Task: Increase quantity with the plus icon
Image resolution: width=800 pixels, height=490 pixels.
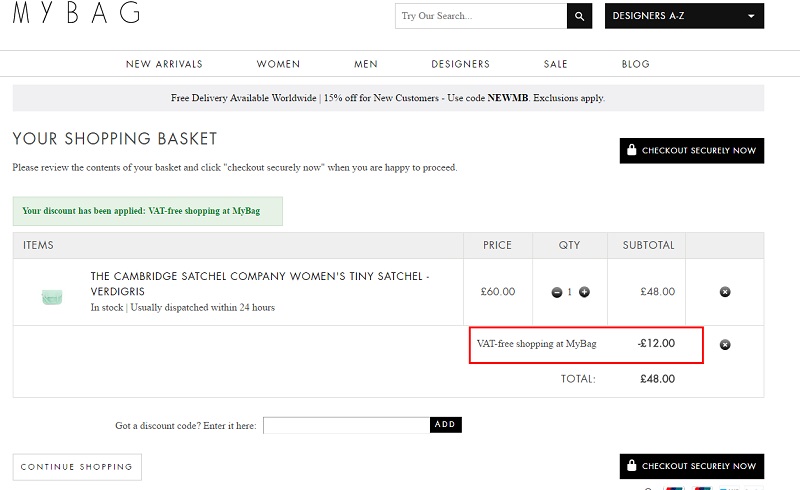Action: (x=584, y=292)
